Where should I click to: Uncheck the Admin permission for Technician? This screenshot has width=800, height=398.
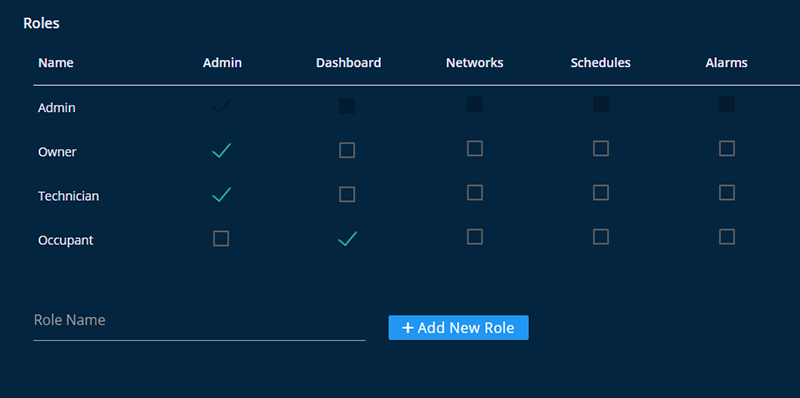[221, 194]
